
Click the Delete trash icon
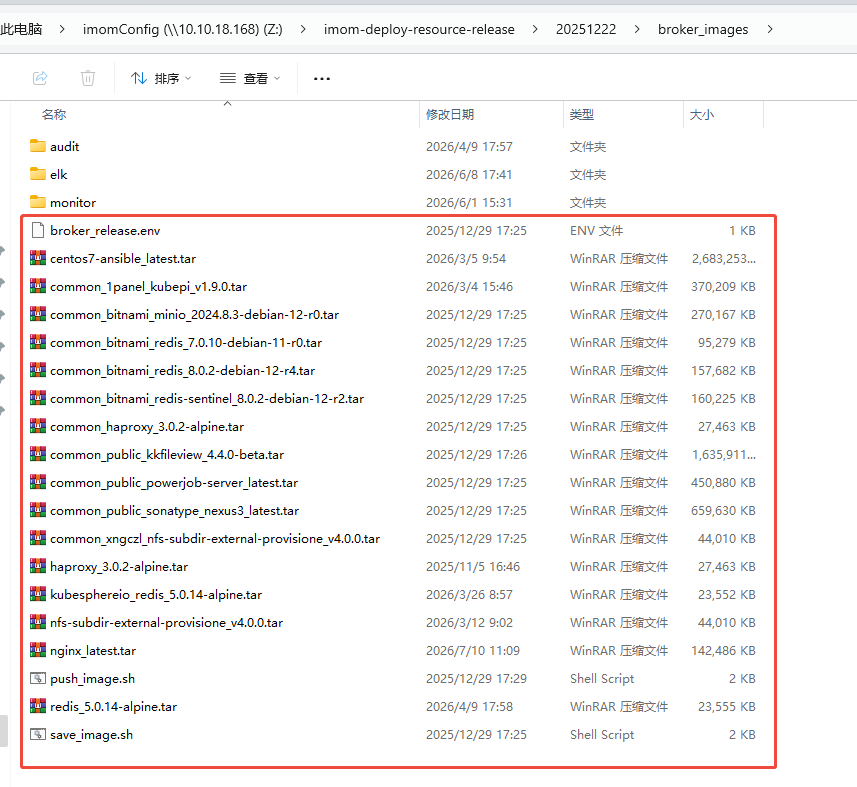pyautogui.click(x=87, y=78)
